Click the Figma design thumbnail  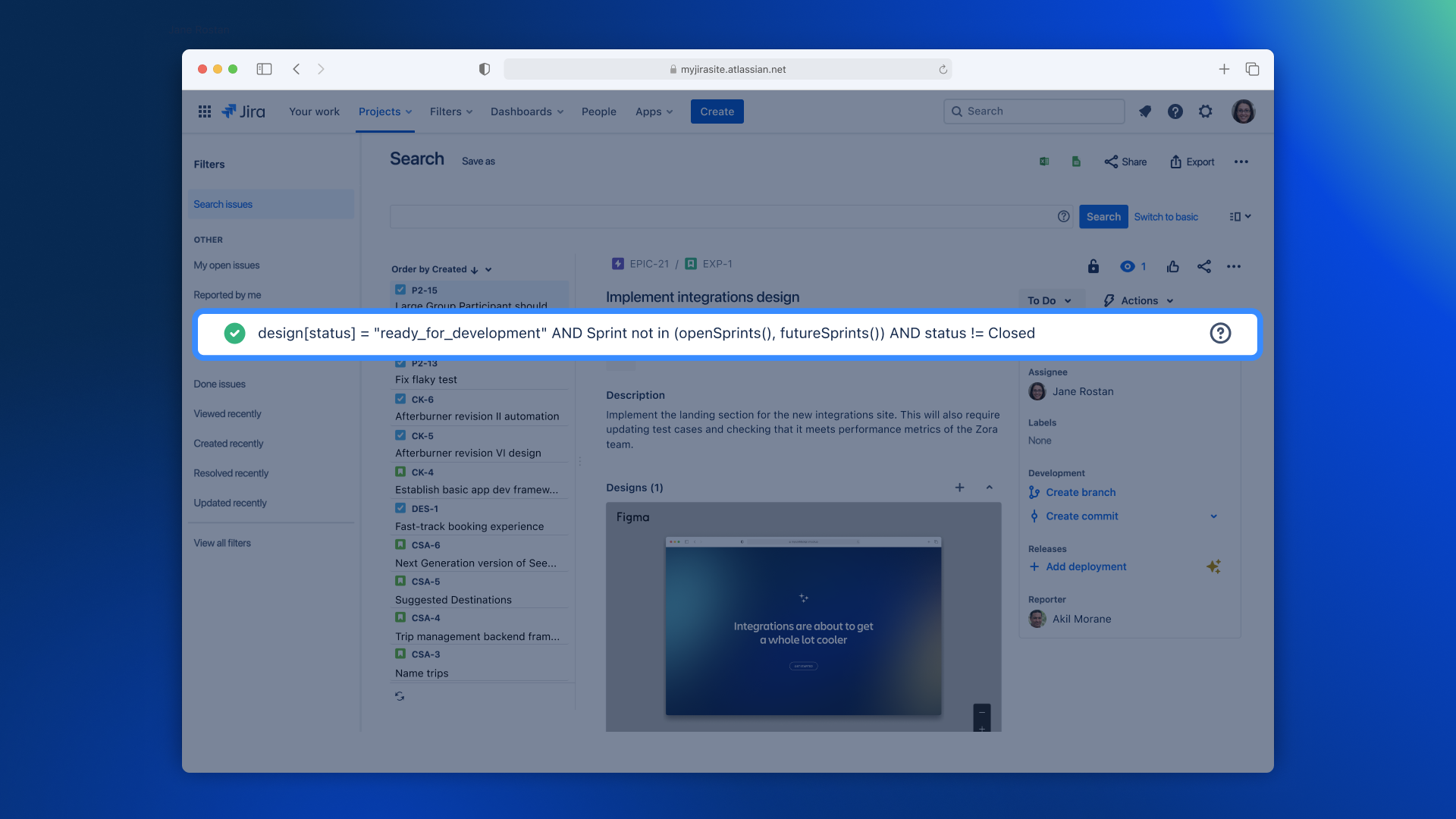[x=803, y=627]
